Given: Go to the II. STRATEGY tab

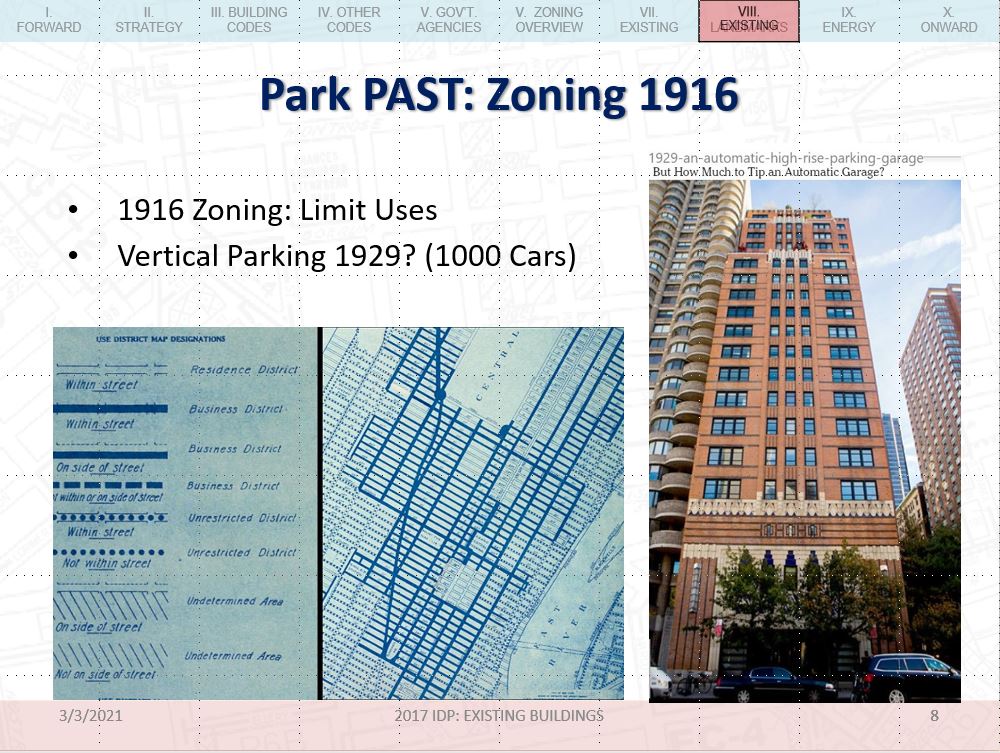Looking at the screenshot, I should pyautogui.click(x=149, y=20).
